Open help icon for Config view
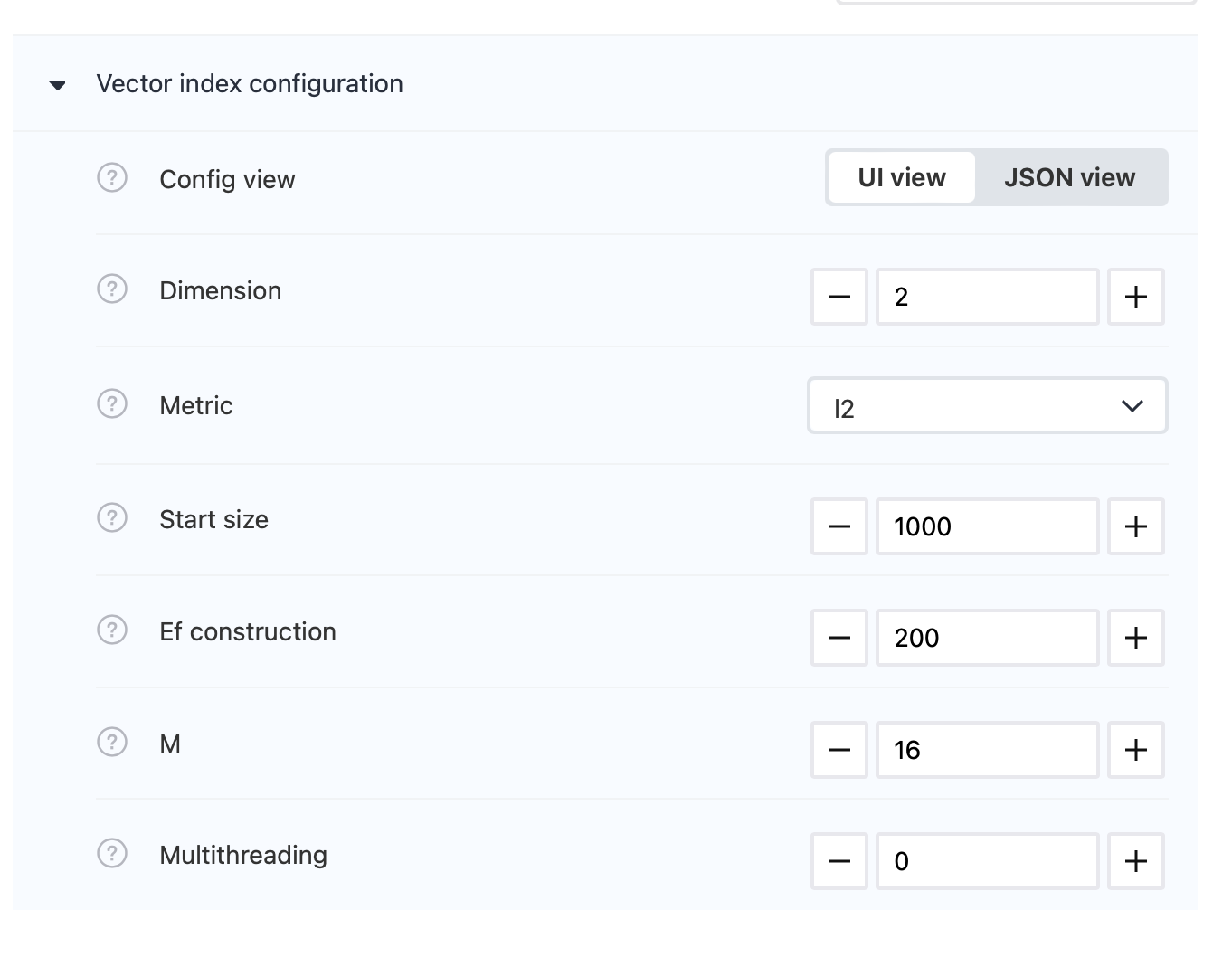 point(112,177)
